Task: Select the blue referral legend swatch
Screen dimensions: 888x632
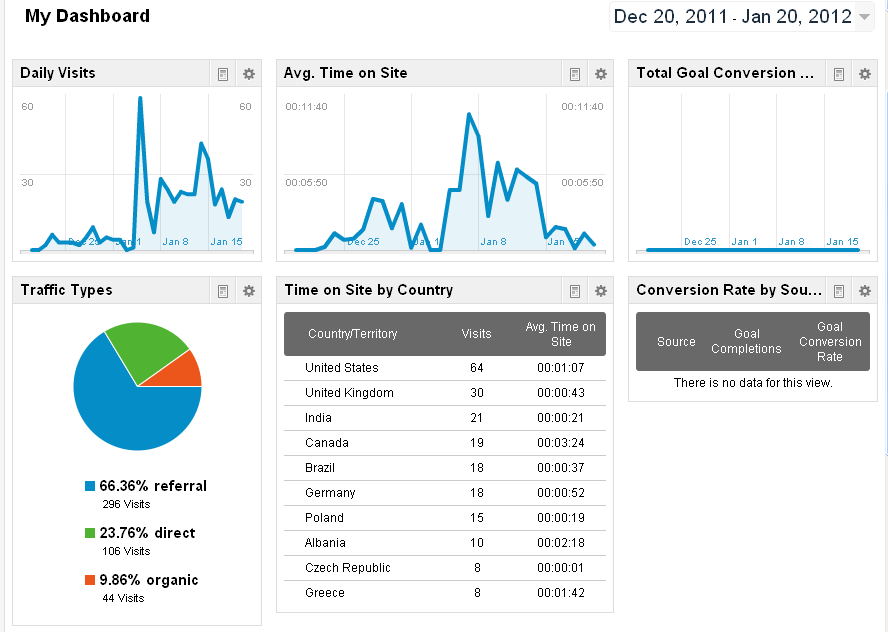Action: pyautogui.click(x=90, y=486)
